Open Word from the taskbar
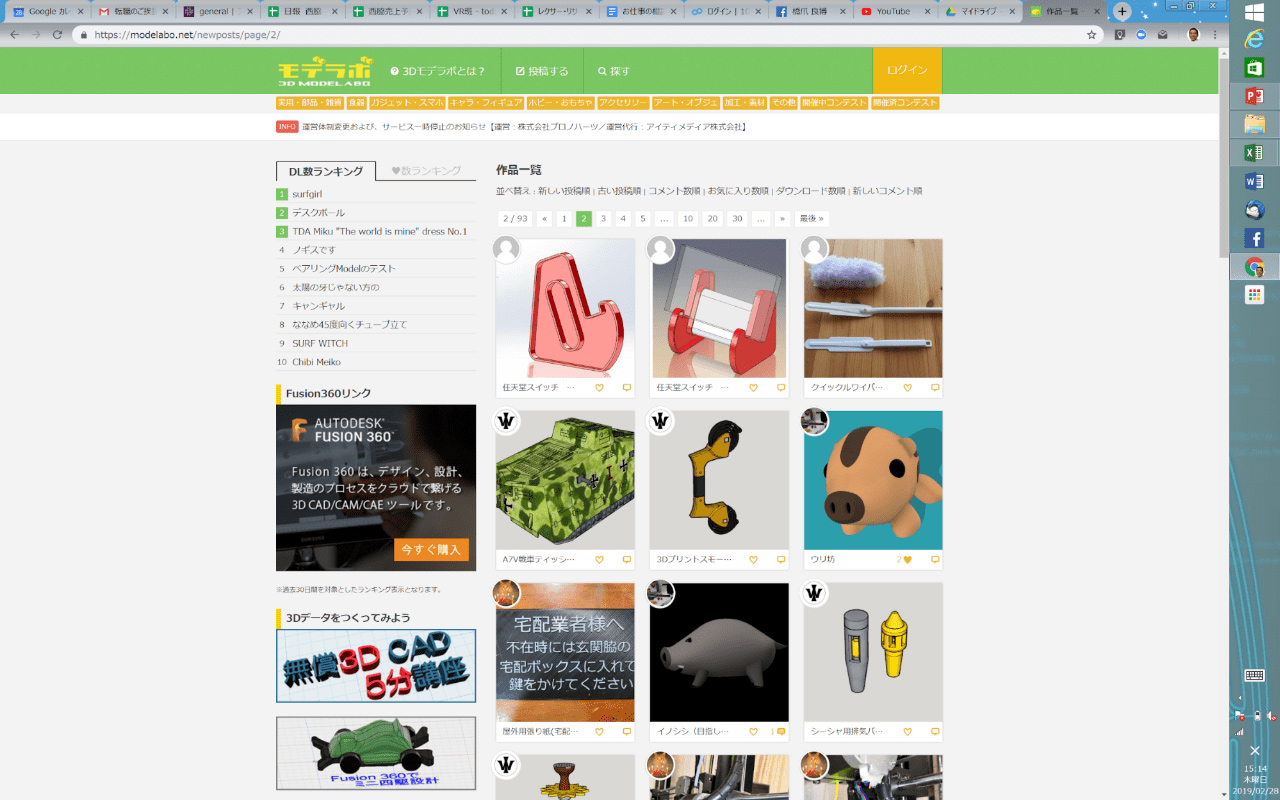Screen dimensions: 1280x800 (x=1254, y=181)
